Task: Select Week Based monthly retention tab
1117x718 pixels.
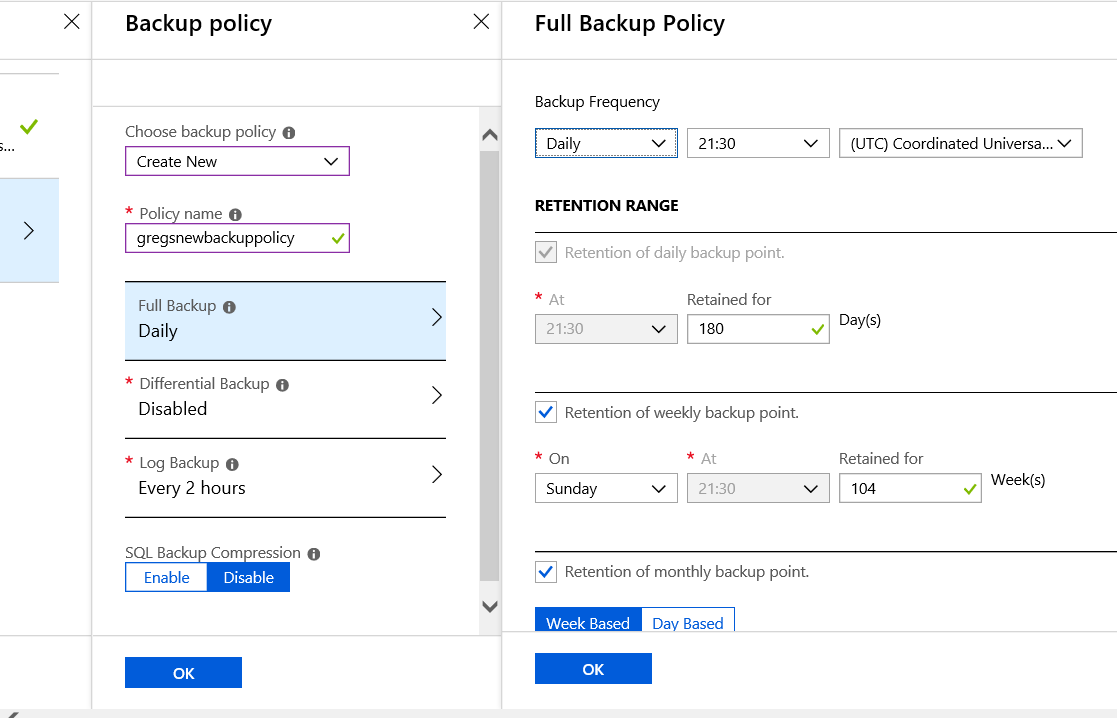Action: pos(588,620)
